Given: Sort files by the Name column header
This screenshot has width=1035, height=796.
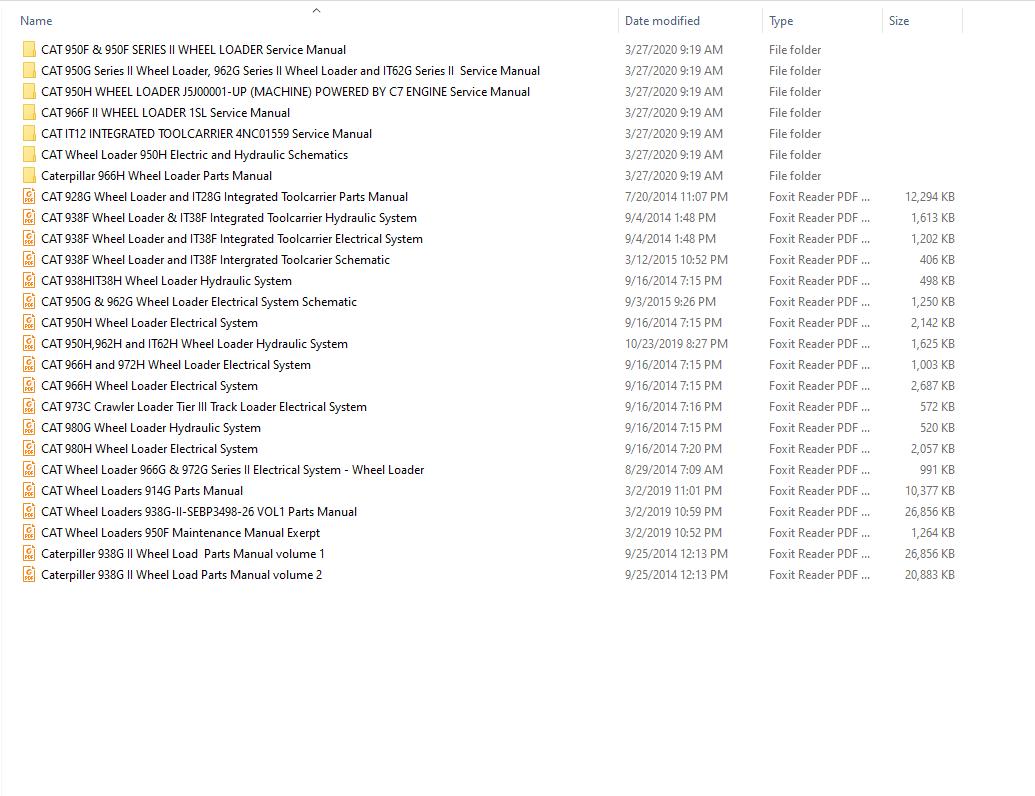Looking at the screenshot, I should (x=36, y=21).
